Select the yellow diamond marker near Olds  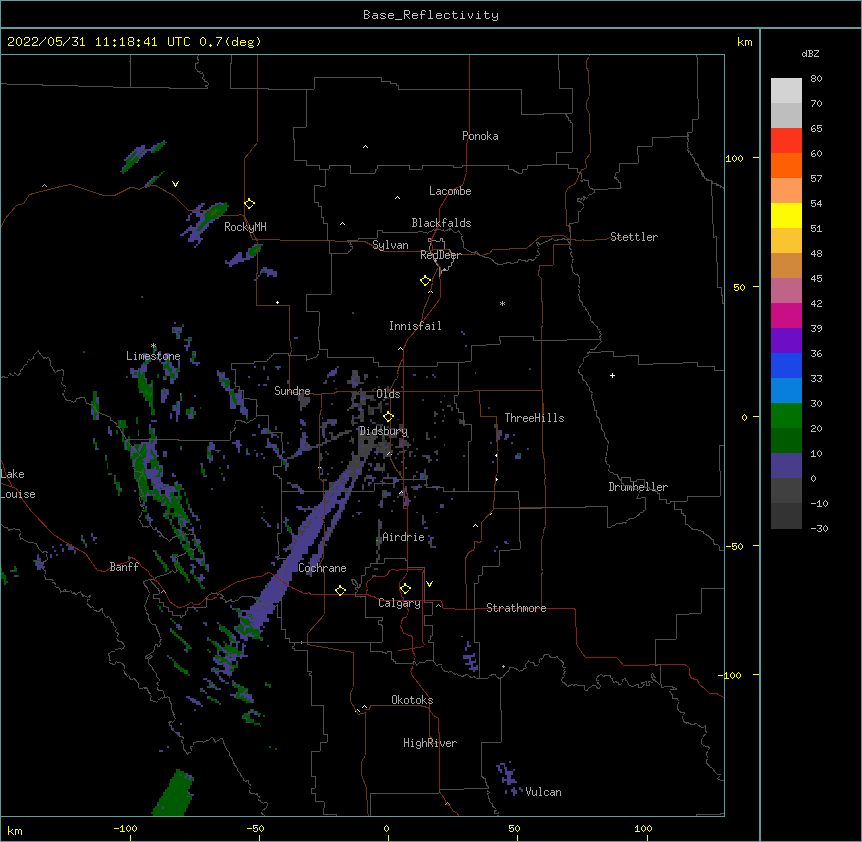[388, 417]
